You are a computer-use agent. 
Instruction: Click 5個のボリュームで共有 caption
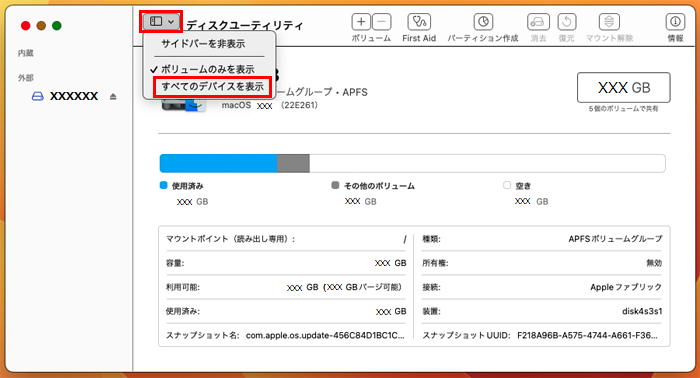[623, 109]
